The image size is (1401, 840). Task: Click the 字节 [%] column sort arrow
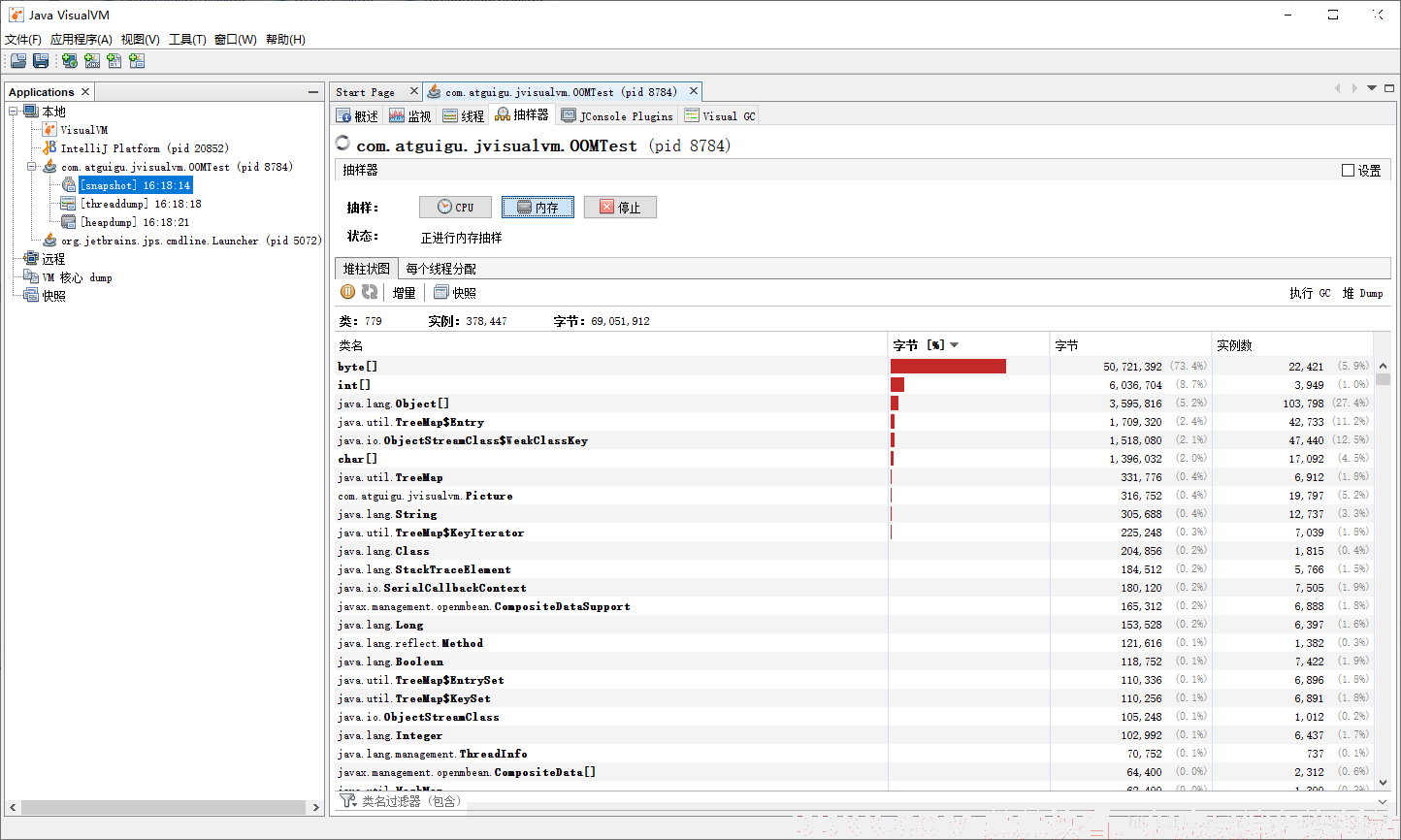point(954,345)
